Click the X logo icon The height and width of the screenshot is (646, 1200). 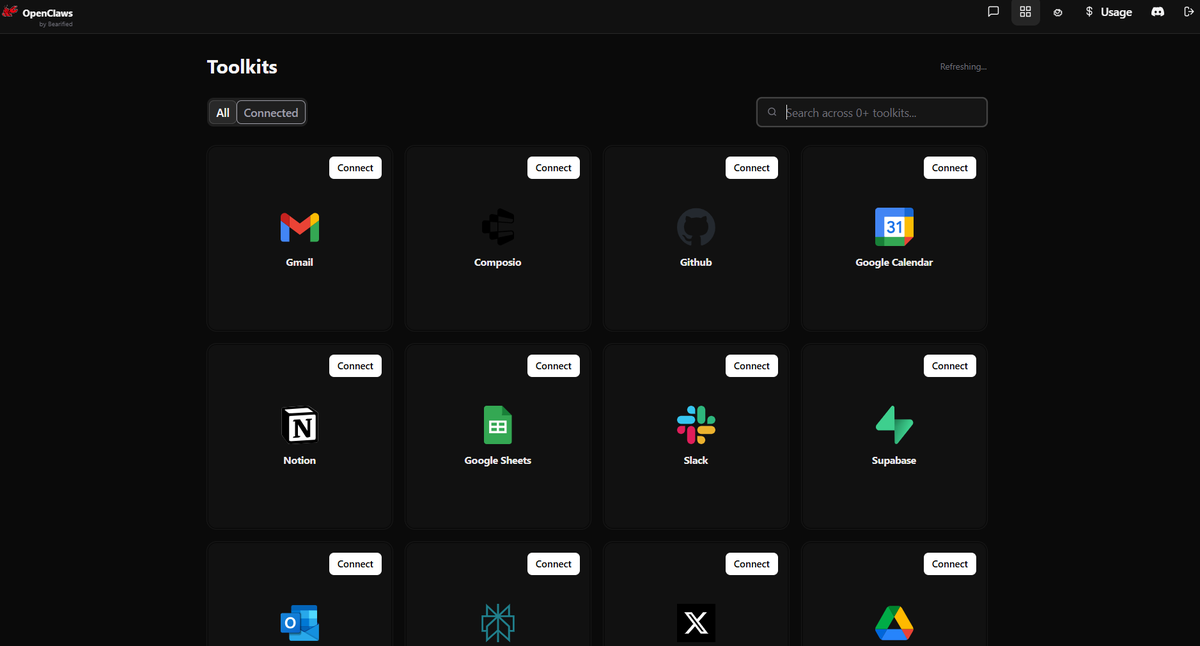[696, 623]
